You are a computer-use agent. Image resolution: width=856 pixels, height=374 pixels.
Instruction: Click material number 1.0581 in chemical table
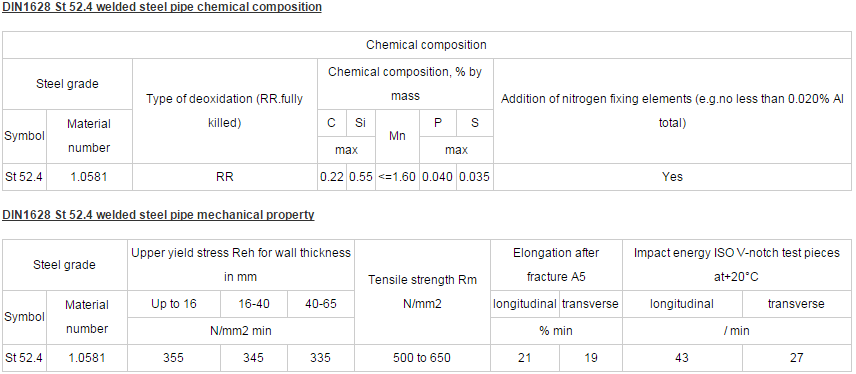point(90,177)
